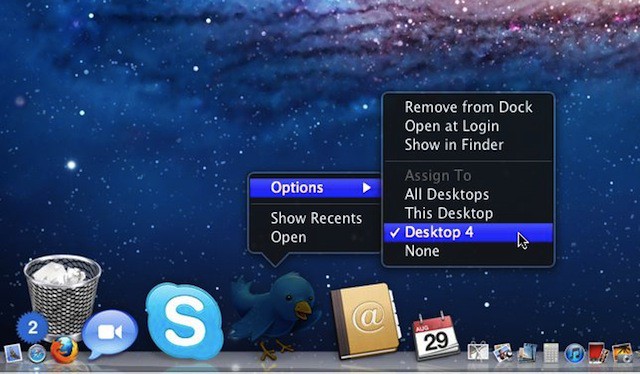Open iCal showing Aug 29
This screenshot has width=640, height=374.
tap(435, 336)
